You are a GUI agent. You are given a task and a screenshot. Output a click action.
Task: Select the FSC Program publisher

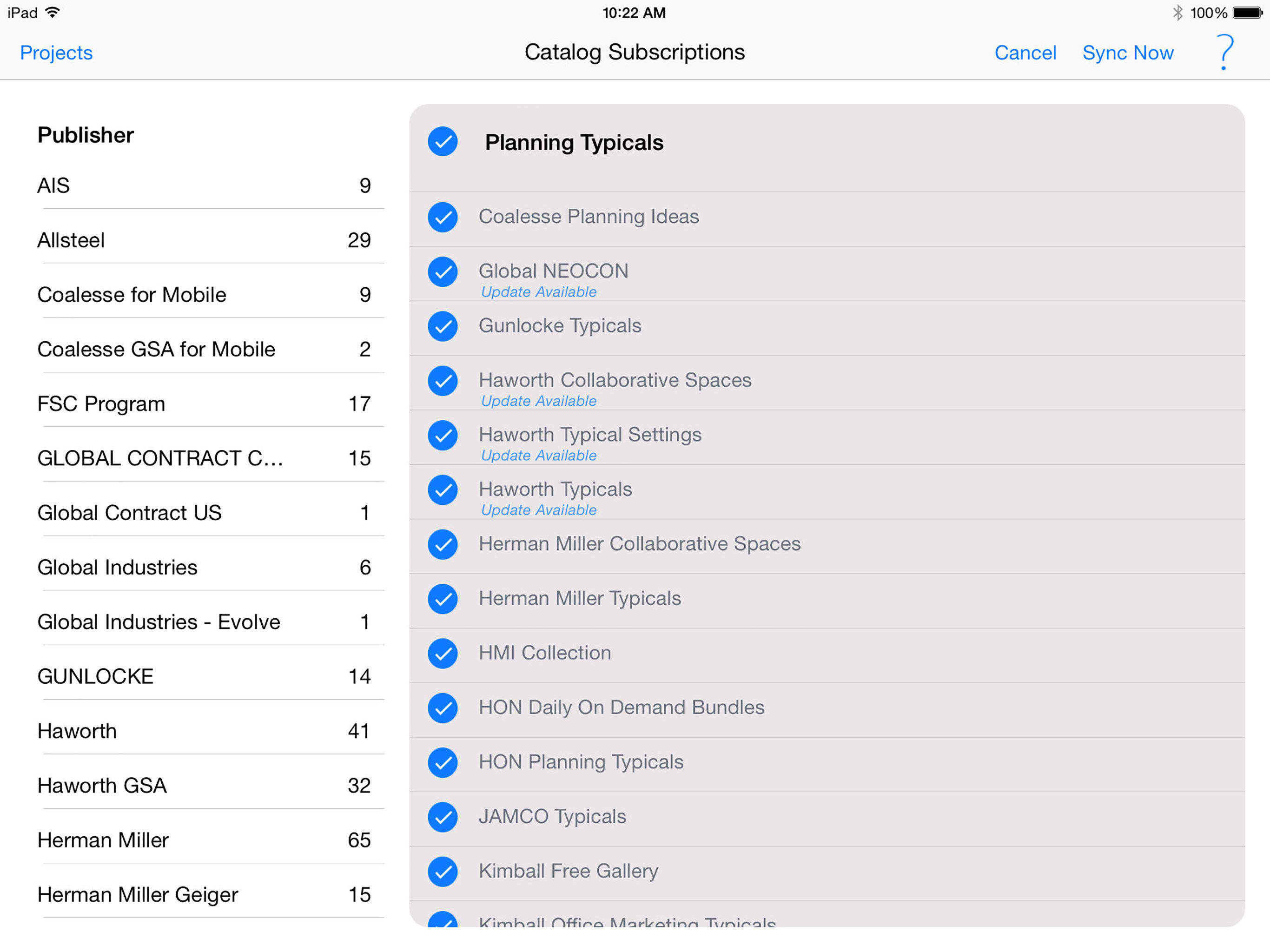(210, 403)
